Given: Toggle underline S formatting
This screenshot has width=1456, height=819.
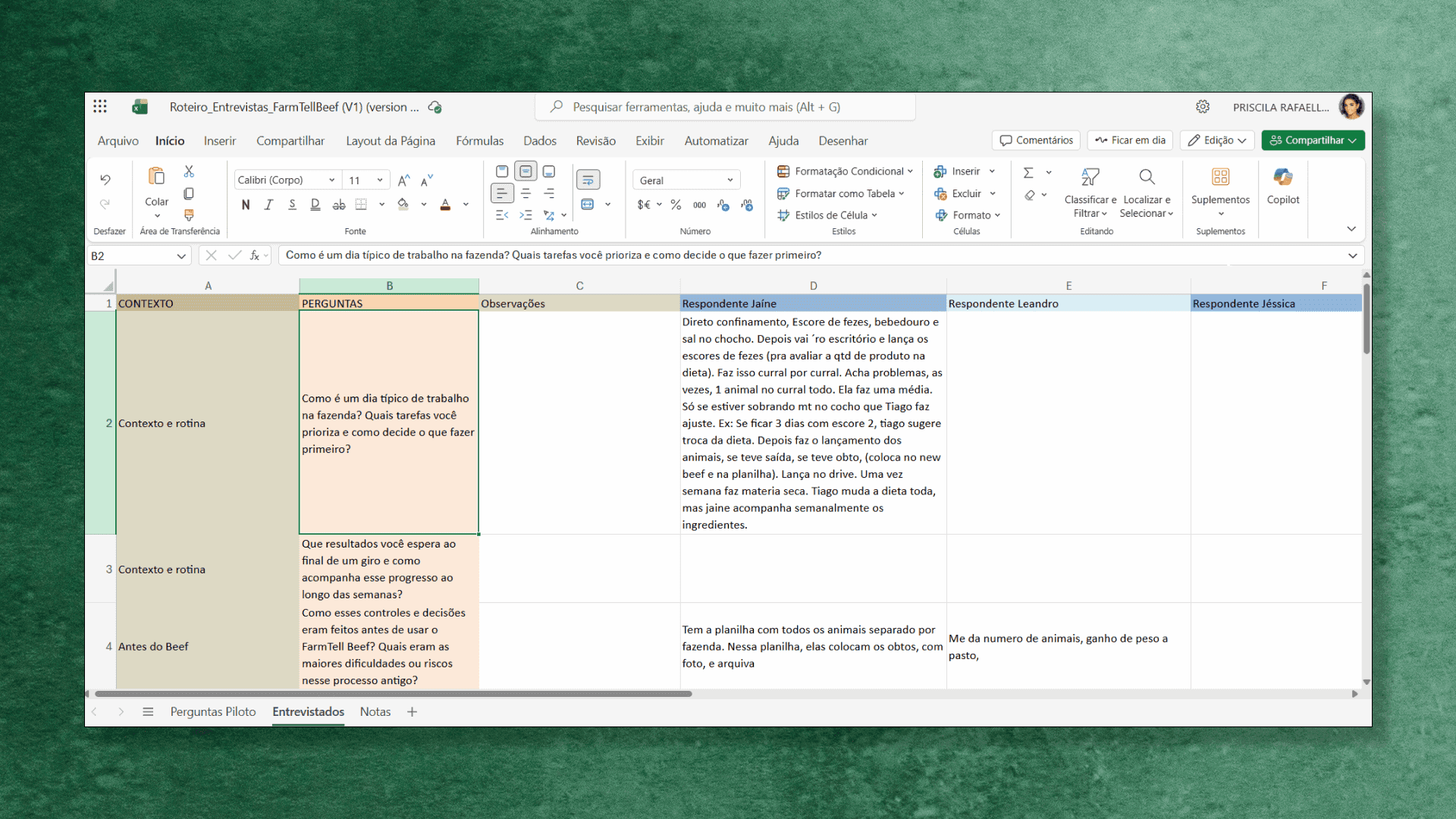Looking at the screenshot, I should pyautogui.click(x=292, y=205).
